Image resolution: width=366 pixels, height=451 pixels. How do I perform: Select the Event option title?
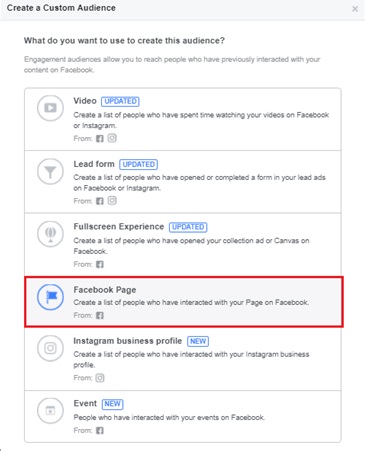85,403
